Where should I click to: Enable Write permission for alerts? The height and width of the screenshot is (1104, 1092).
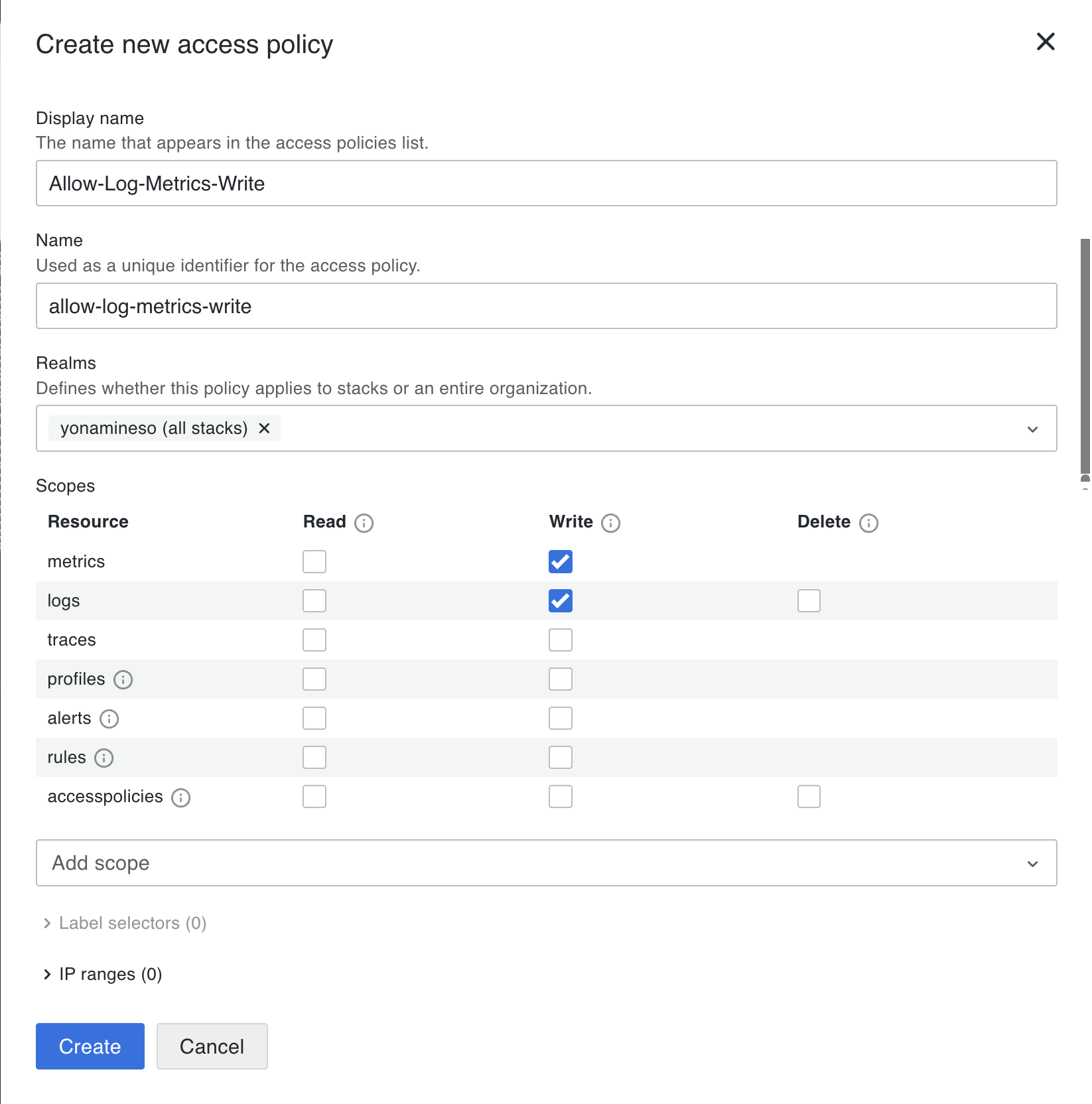(x=560, y=719)
